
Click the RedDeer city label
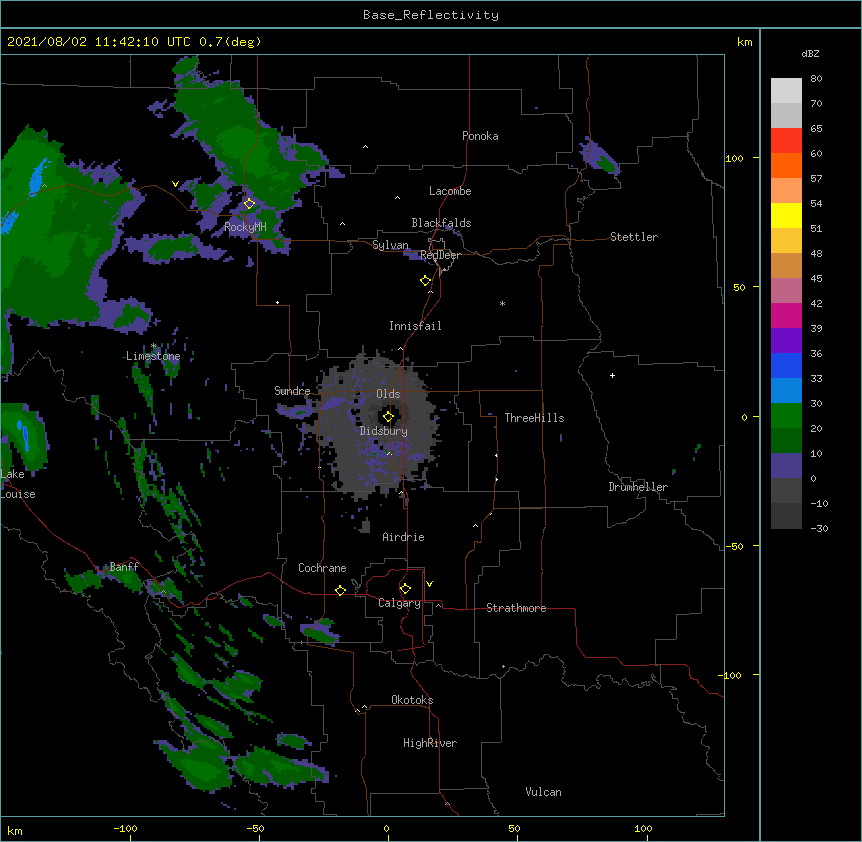tap(440, 255)
